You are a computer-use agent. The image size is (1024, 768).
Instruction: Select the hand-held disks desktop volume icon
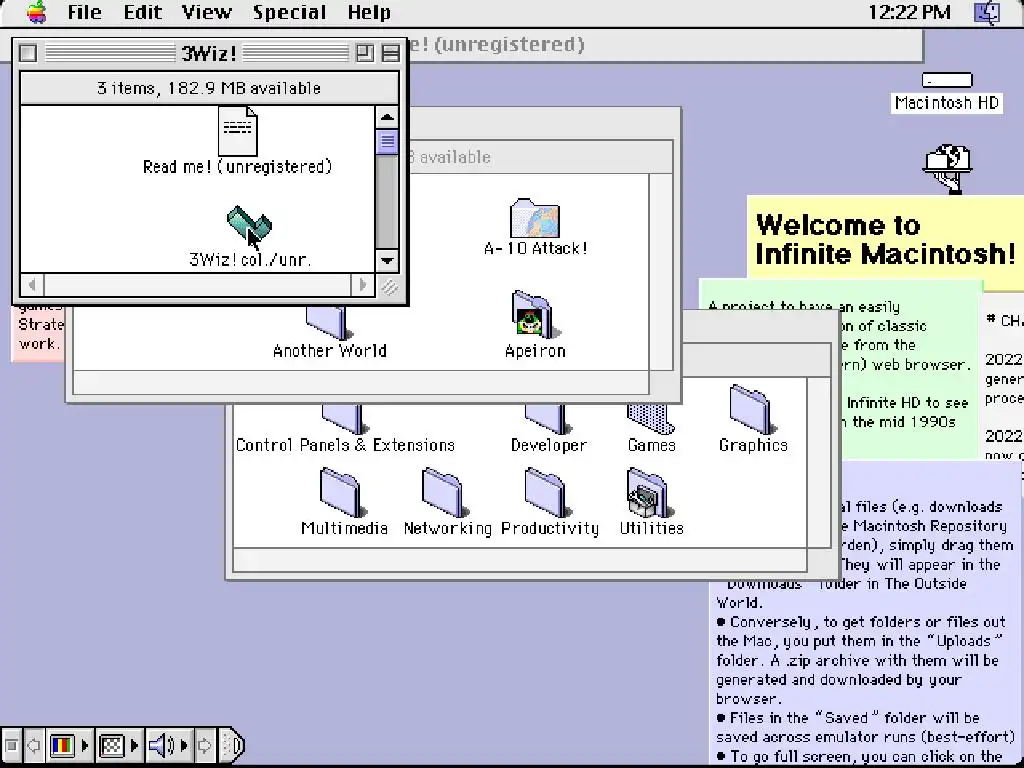(x=948, y=168)
